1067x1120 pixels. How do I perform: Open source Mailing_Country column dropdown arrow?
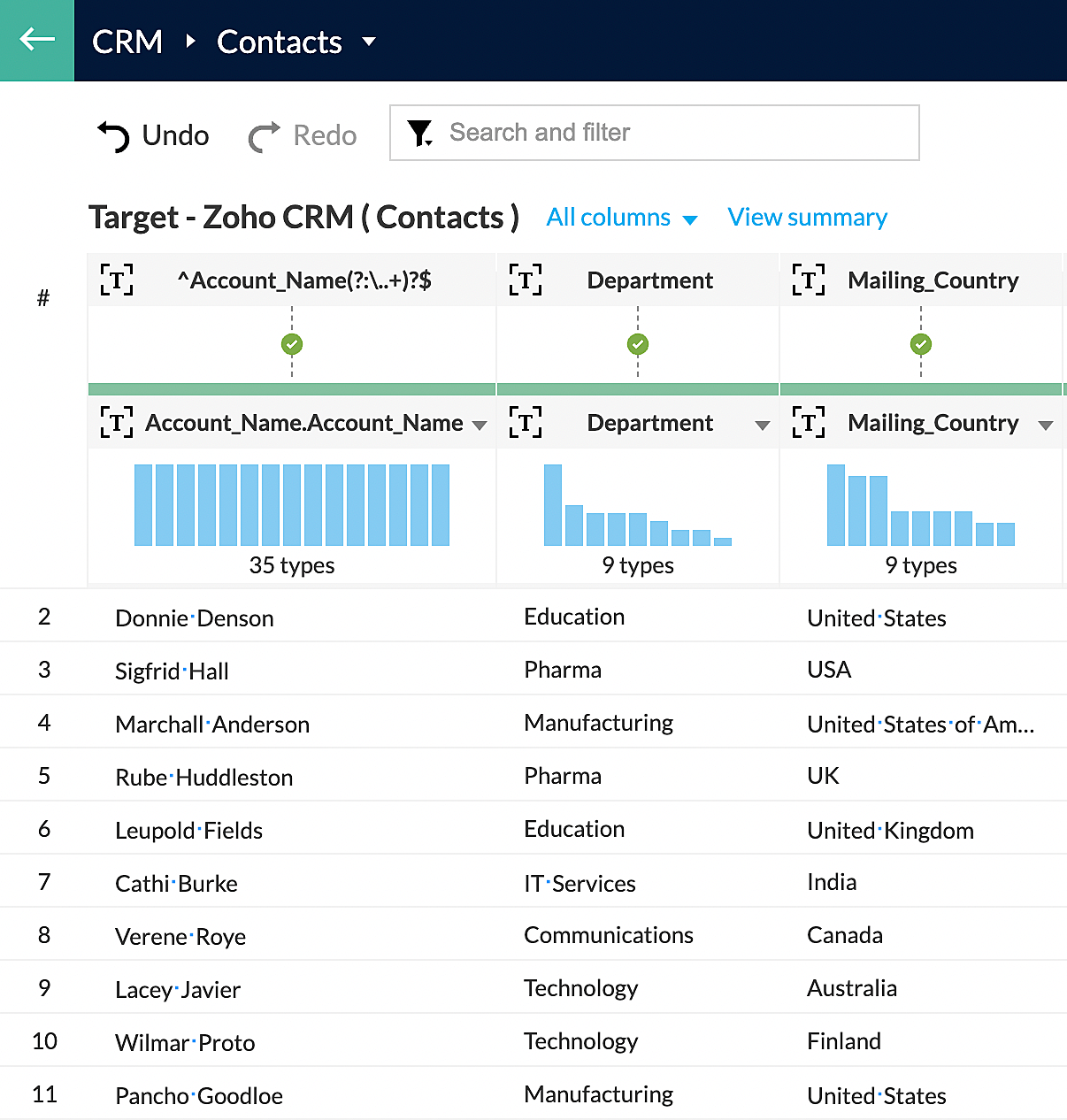coord(1045,426)
